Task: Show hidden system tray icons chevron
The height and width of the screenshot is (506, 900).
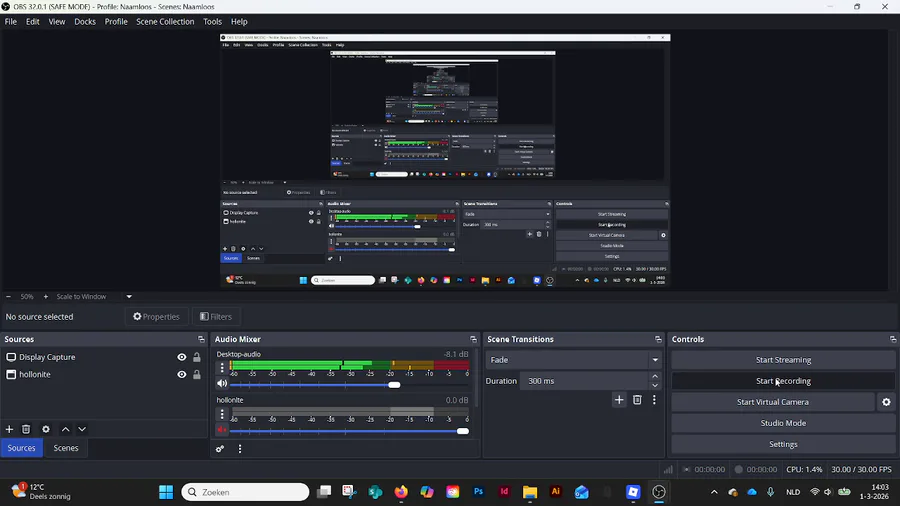Action: click(714, 492)
